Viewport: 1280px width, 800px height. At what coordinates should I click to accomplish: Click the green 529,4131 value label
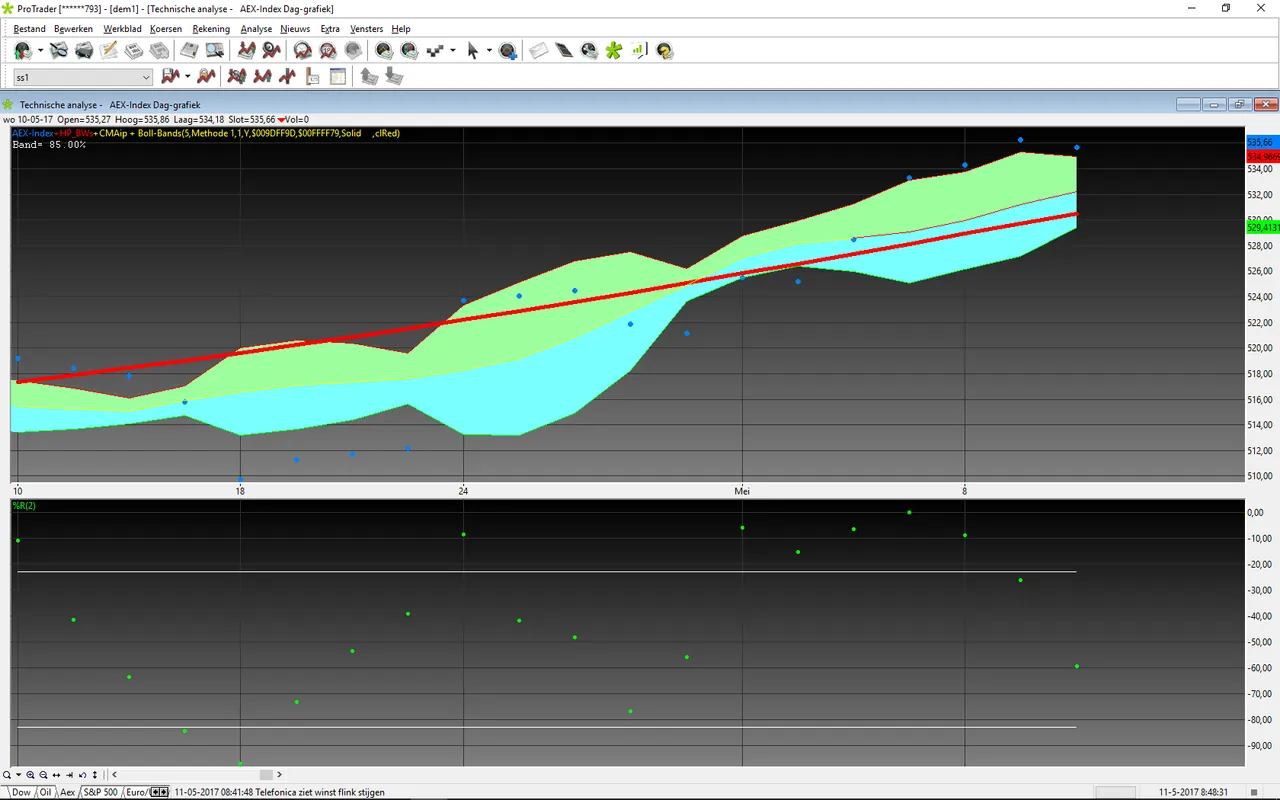coord(1263,228)
